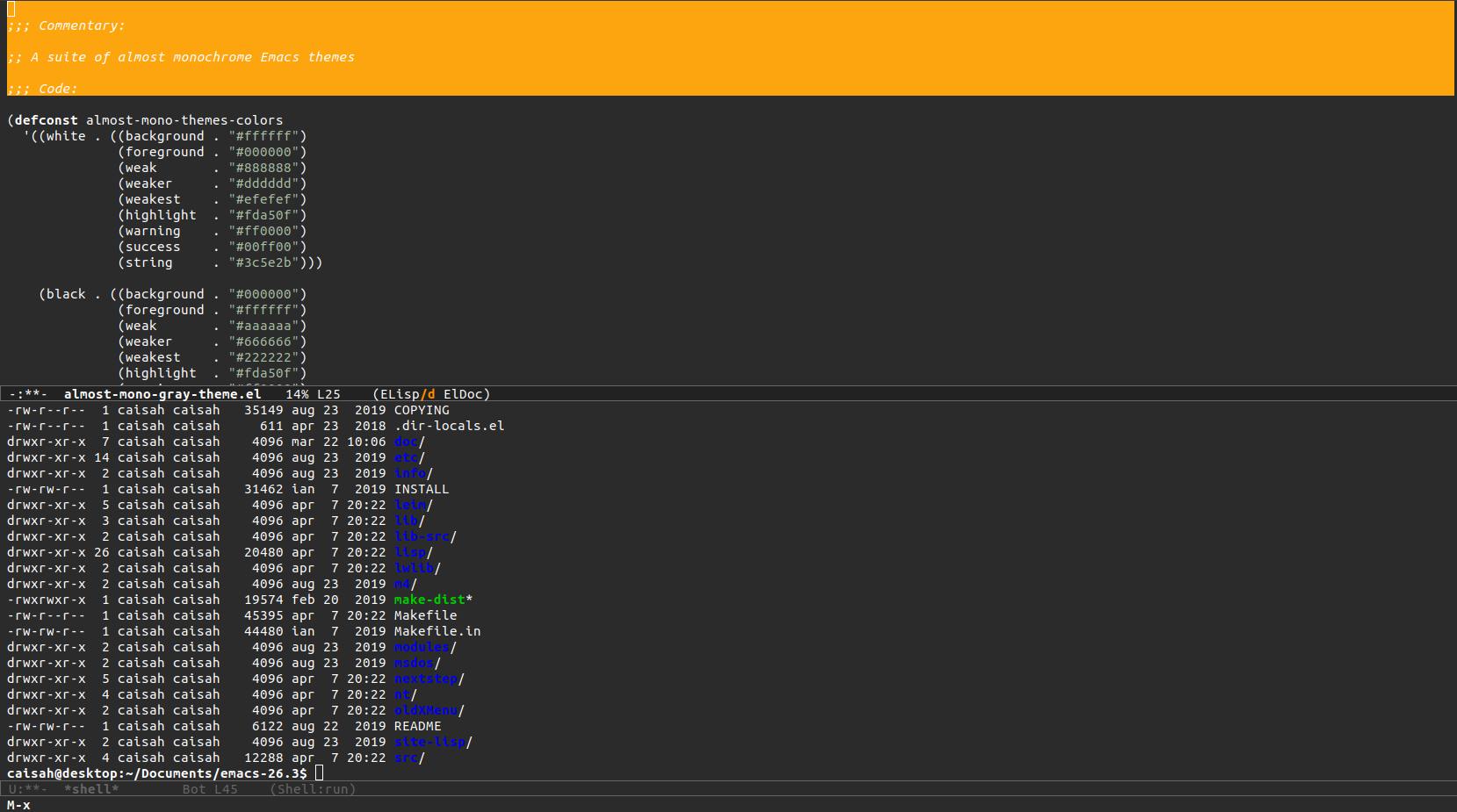Click the nt/ directory name
1457x812 pixels.
point(405,694)
